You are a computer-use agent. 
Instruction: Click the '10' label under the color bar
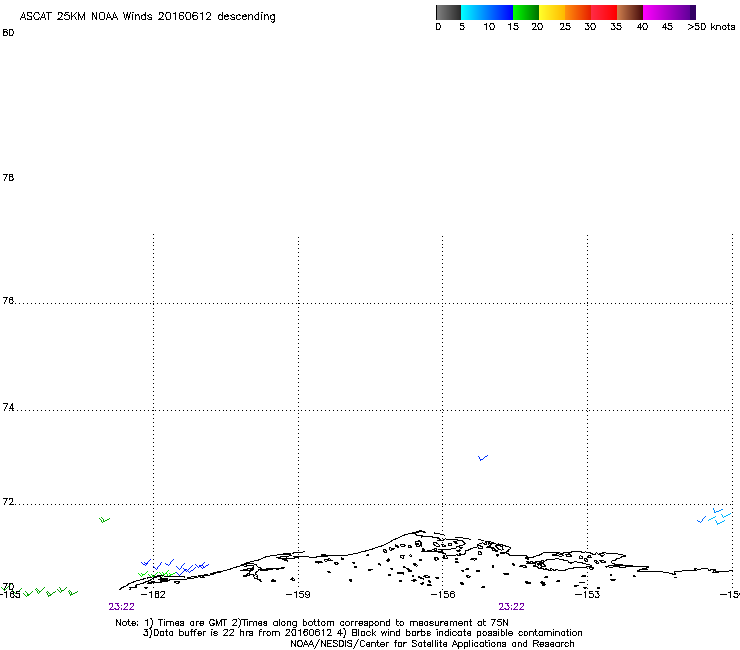tap(489, 27)
